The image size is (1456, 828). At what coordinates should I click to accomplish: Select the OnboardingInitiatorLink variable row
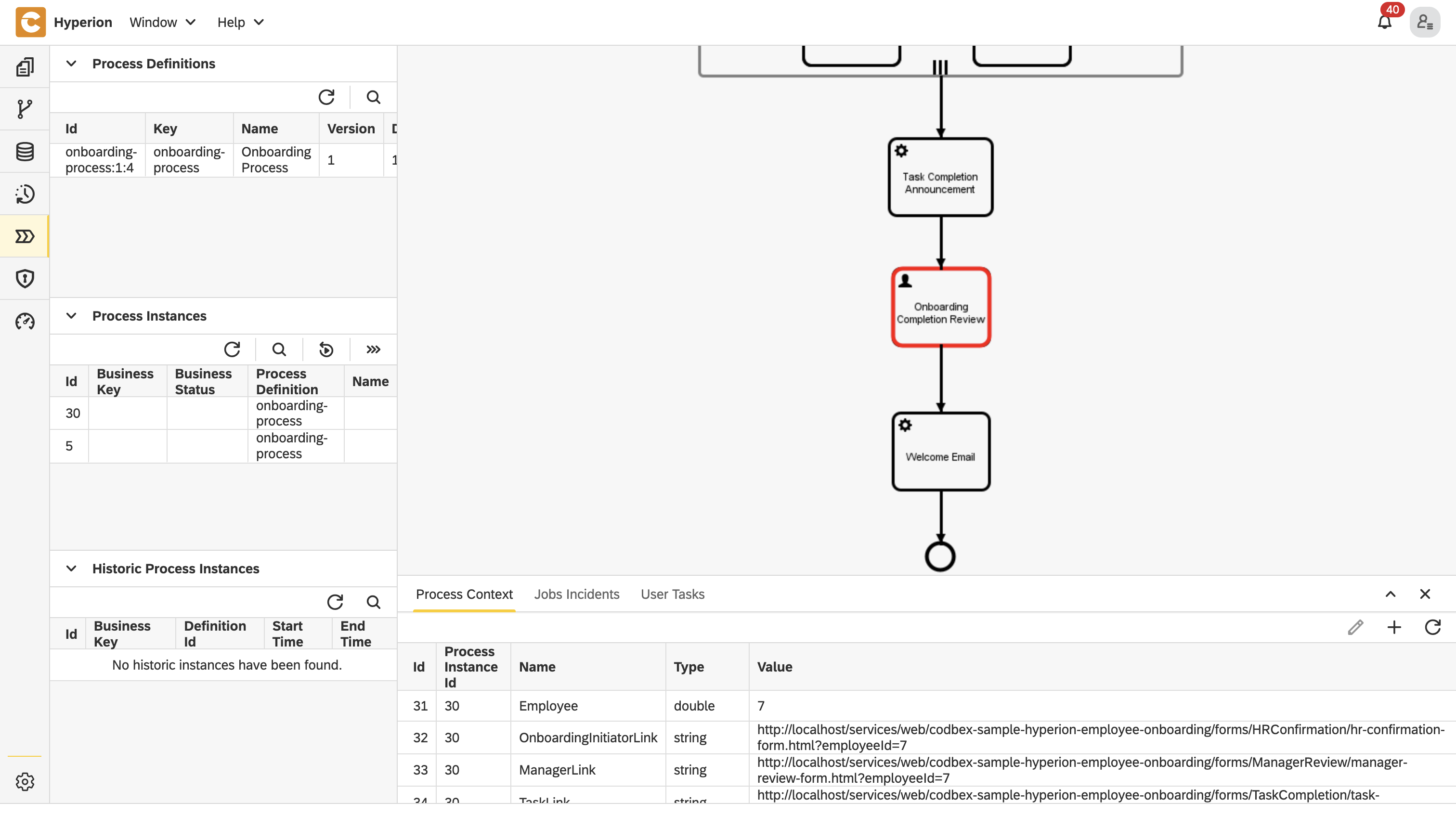click(926, 737)
